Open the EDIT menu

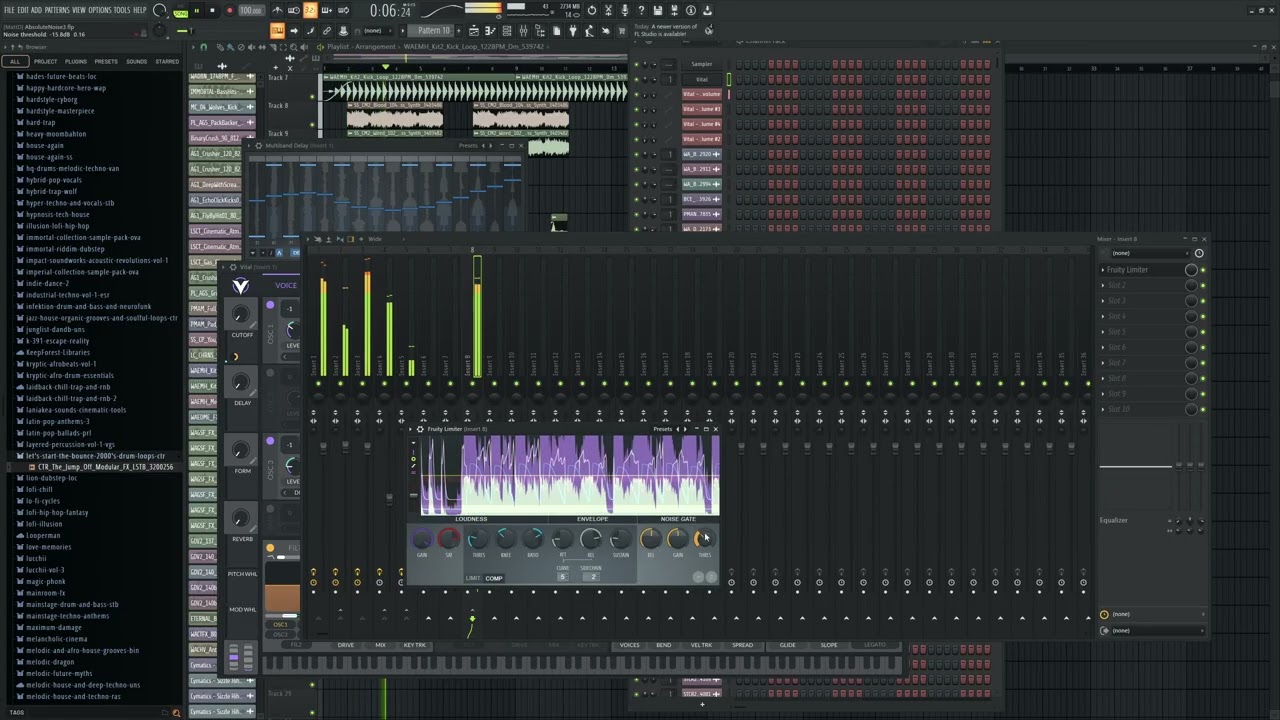[x=23, y=10]
